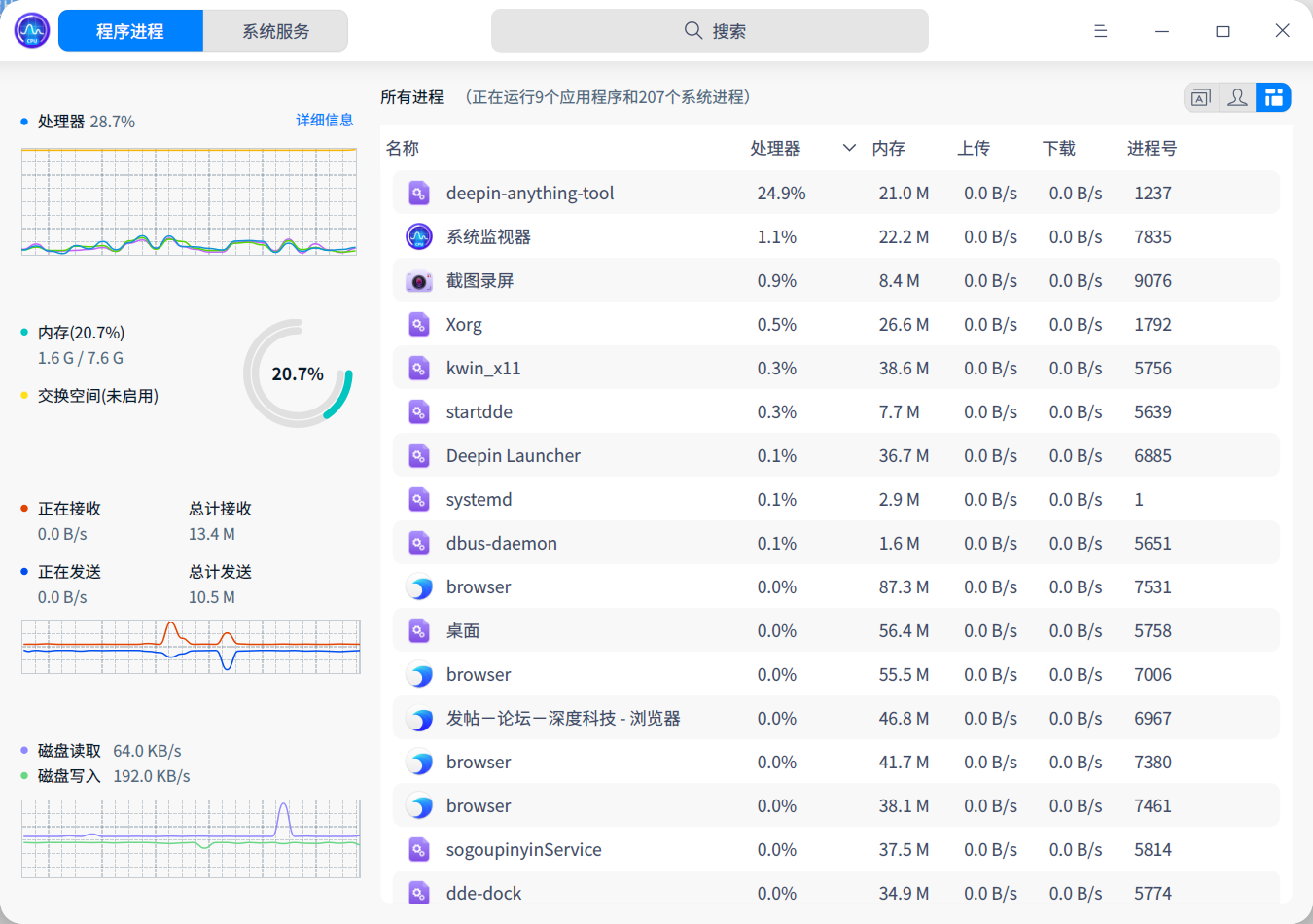Click the 交换空间(未启用) label
This screenshot has height=924, width=1313.
[x=98, y=396]
